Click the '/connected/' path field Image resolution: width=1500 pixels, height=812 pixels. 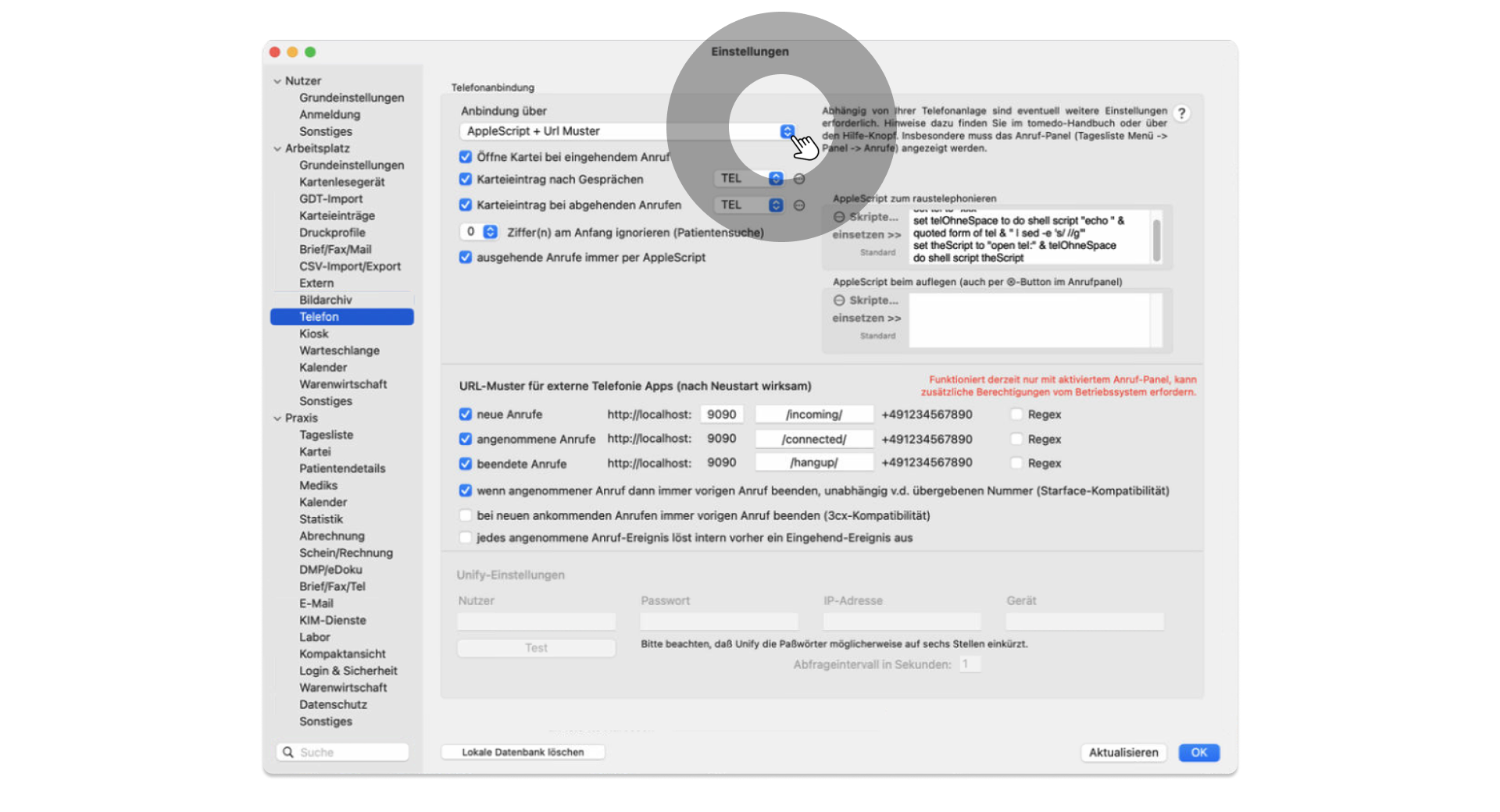[814, 440]
